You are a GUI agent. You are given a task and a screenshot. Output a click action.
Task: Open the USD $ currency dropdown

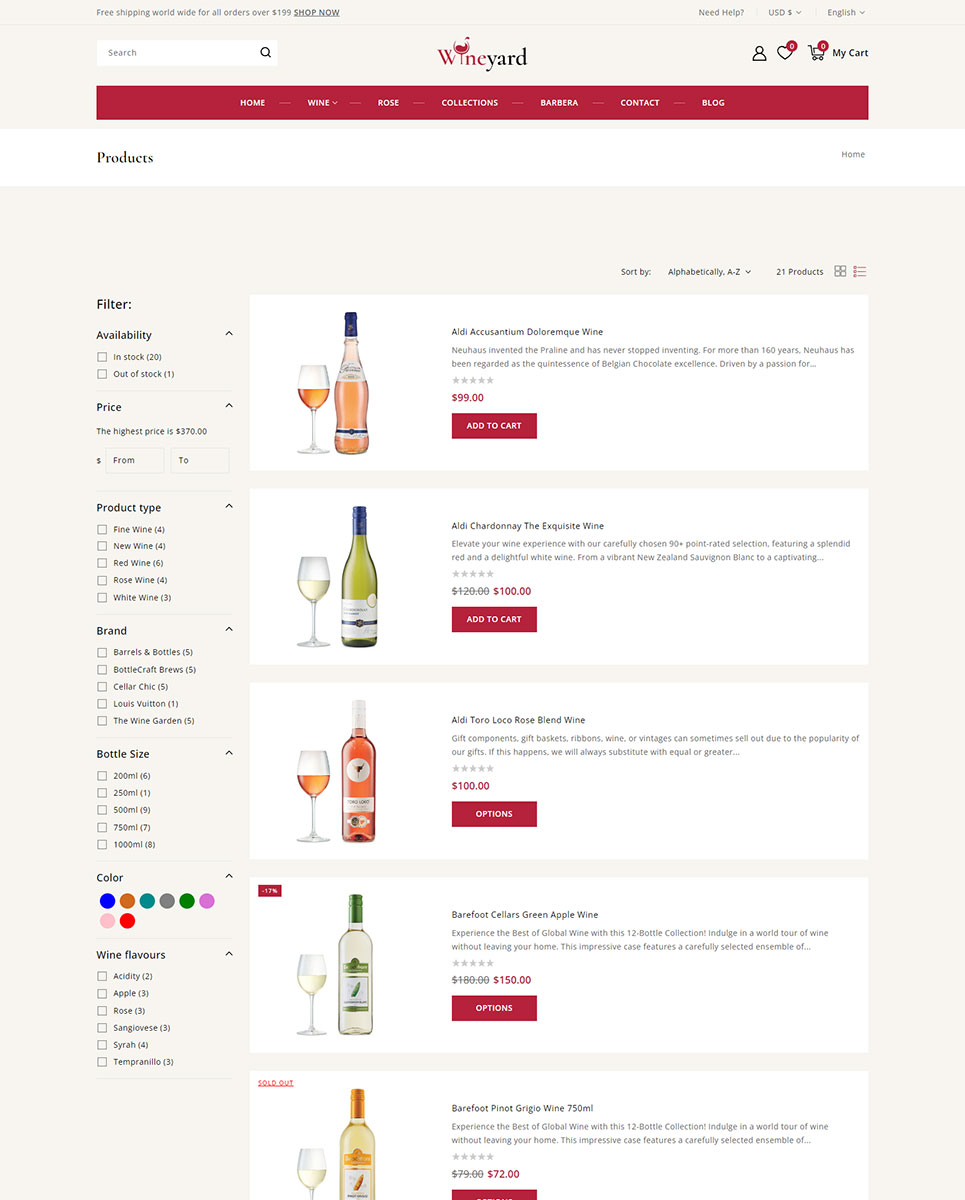785,13
